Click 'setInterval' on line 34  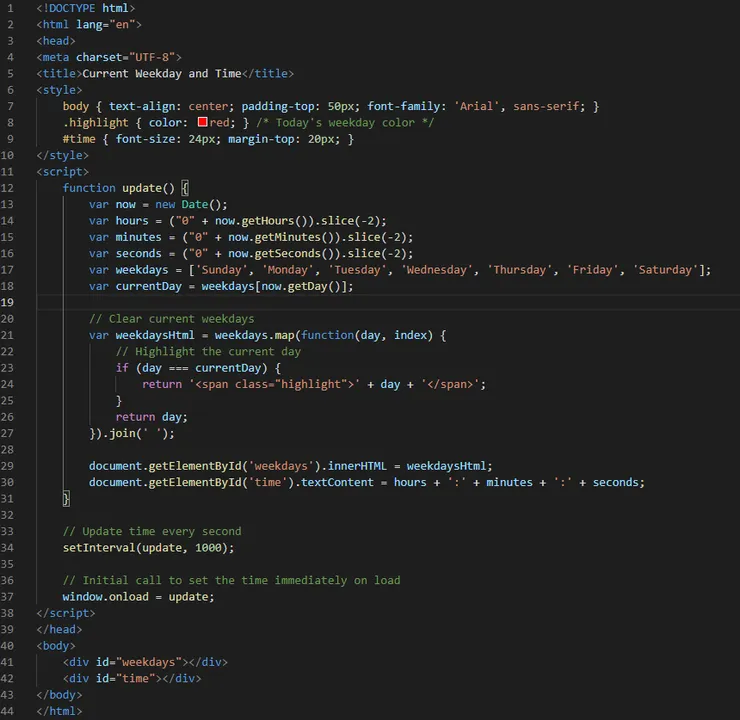(x=99, y=548)
